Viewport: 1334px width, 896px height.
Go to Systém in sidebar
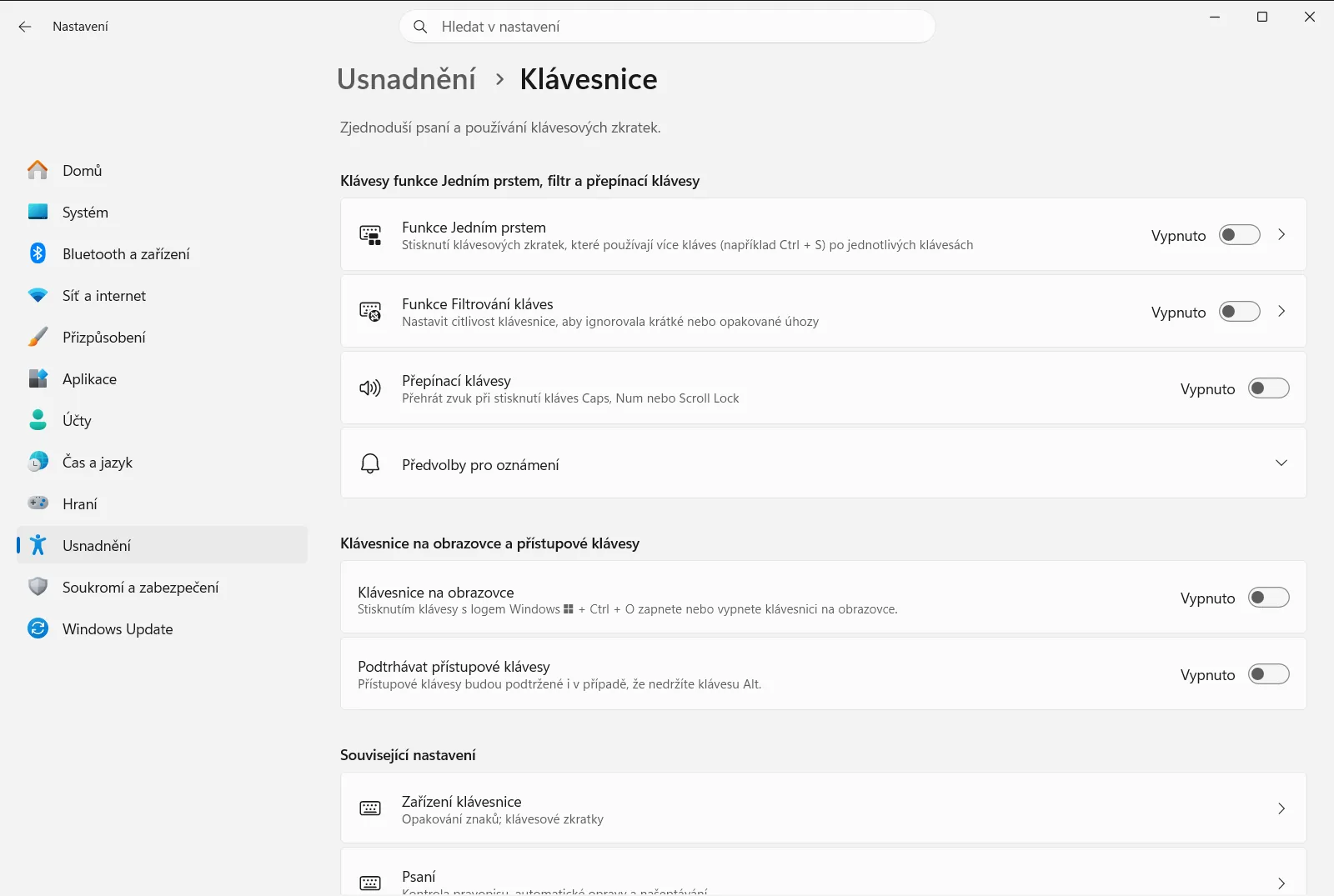coord(163,212)
